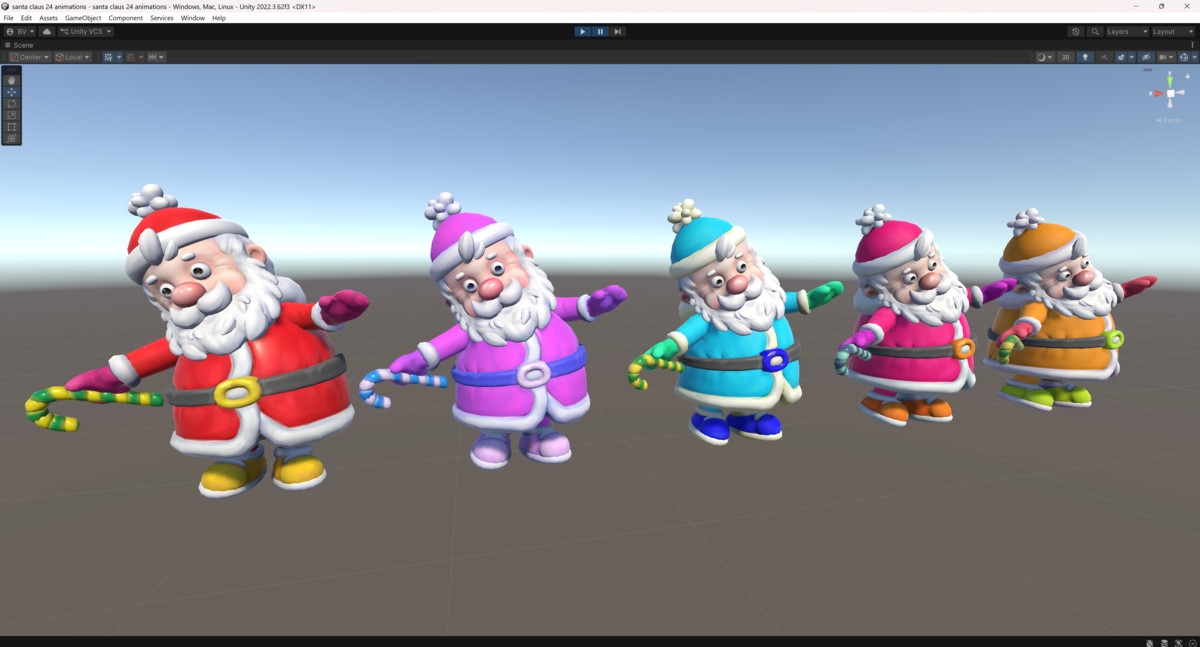Click the Pause button

point(601,31)
